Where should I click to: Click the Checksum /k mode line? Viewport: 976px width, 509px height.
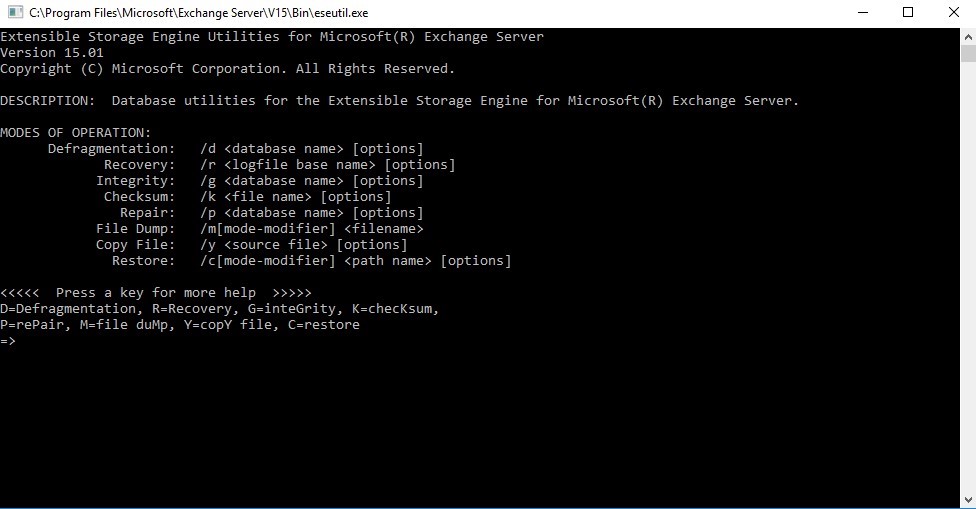click(247, 197)
